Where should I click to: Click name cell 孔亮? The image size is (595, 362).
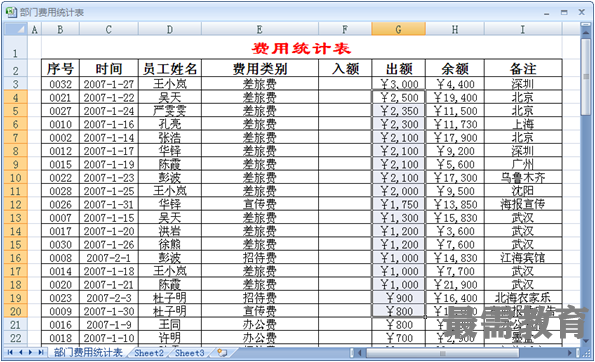click(x=170, y=124)
